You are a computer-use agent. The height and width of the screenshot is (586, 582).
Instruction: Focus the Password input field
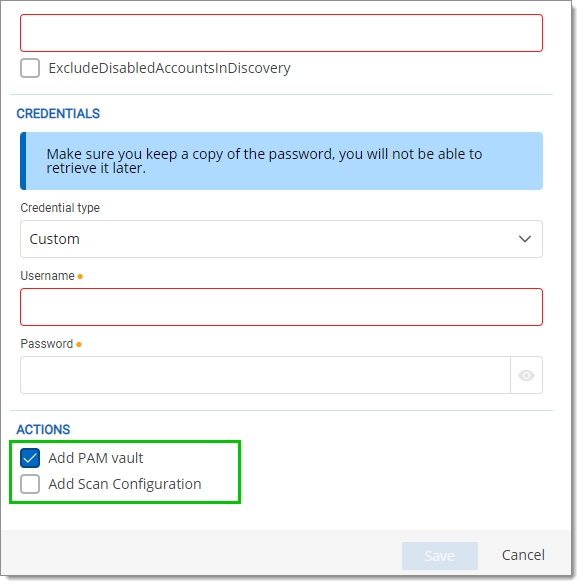click(x=265, y=375)
